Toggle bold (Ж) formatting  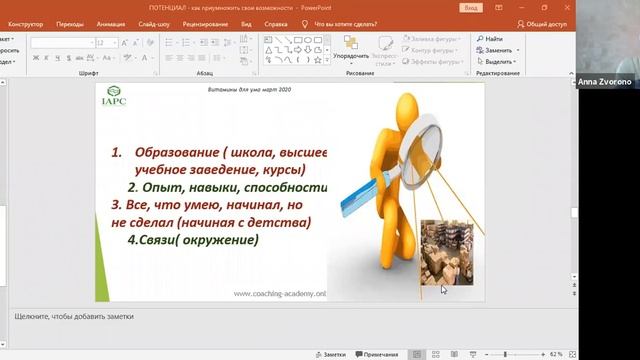tap(36, 58)
